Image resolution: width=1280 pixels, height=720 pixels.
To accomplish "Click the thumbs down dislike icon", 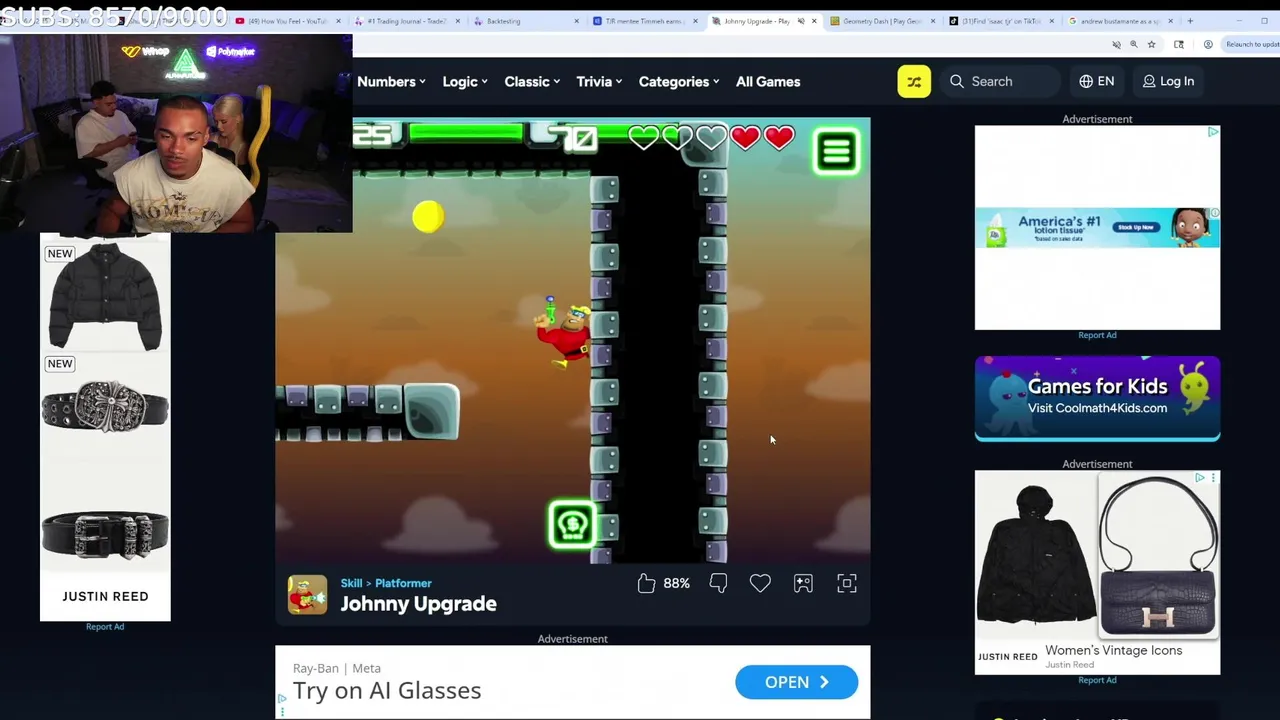I will click(x=718, y=583).
